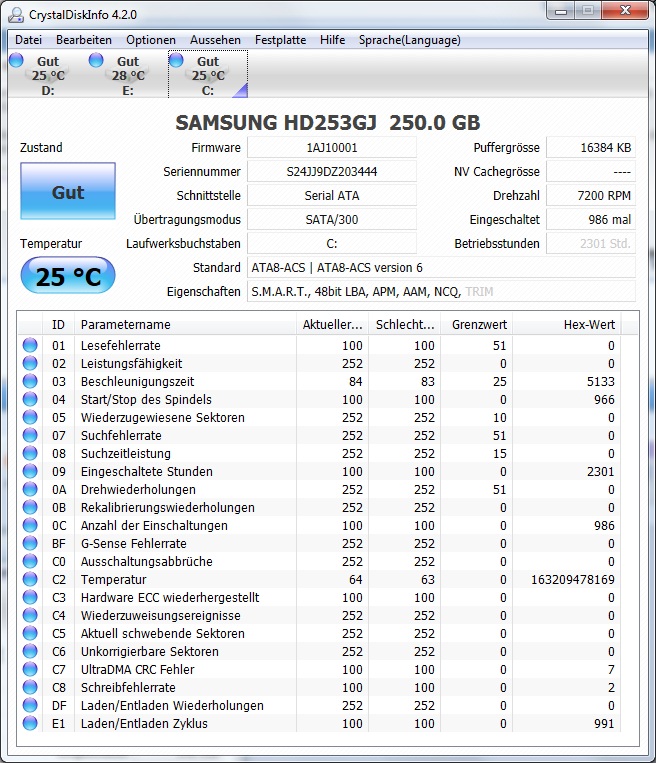The height and width of the screenshot is (763, 656).
Task: Open the Optionen menu
Action: 151,40
